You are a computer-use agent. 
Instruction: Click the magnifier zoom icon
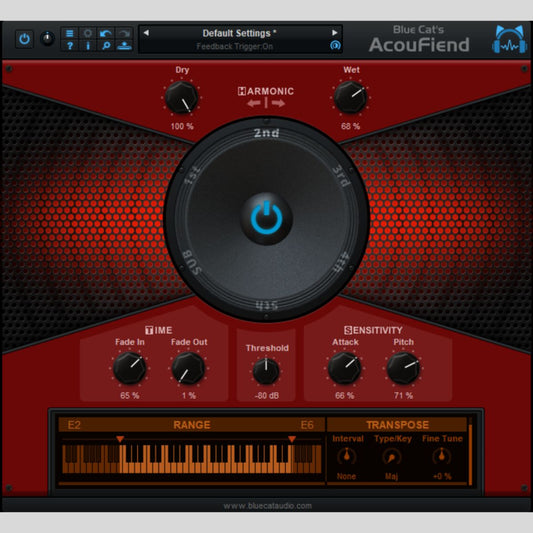106,45
